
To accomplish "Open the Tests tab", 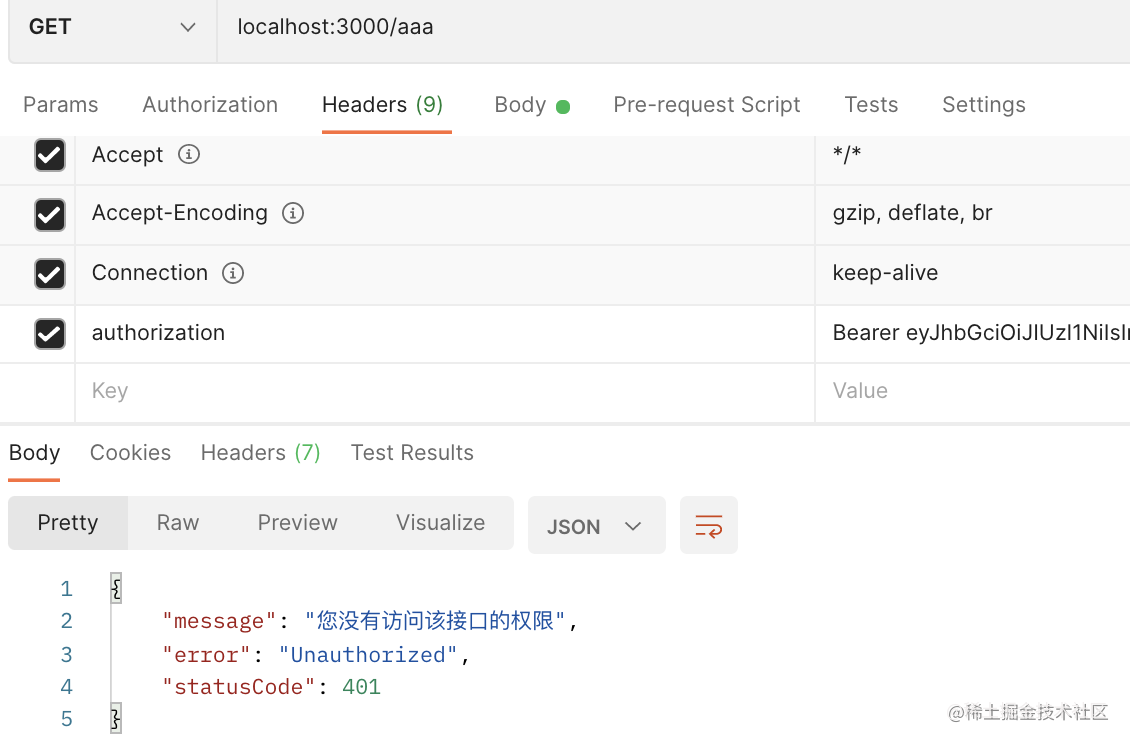I will click(x=870, y=105).
